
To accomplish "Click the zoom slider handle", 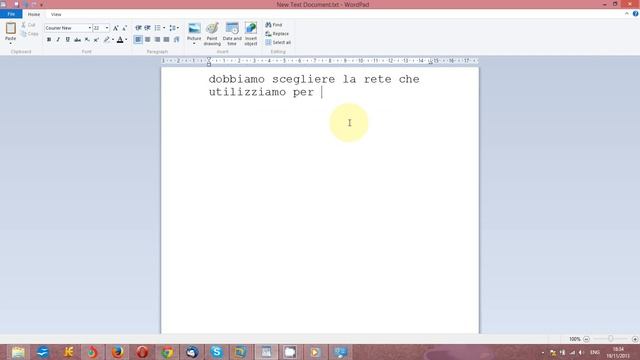I will [x=611, y=339].
